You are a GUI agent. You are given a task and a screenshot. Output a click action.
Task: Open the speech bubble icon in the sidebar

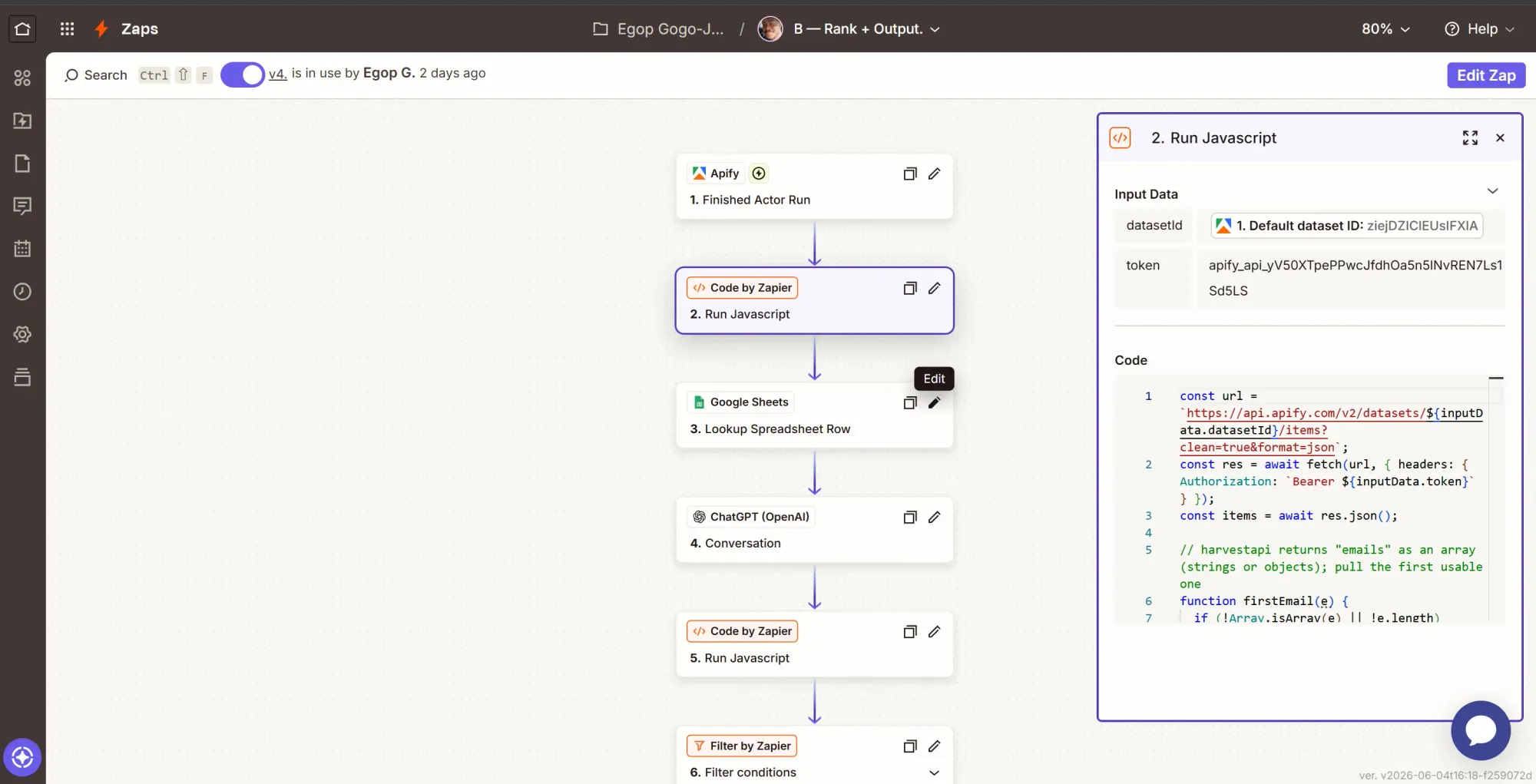point(22,206)
